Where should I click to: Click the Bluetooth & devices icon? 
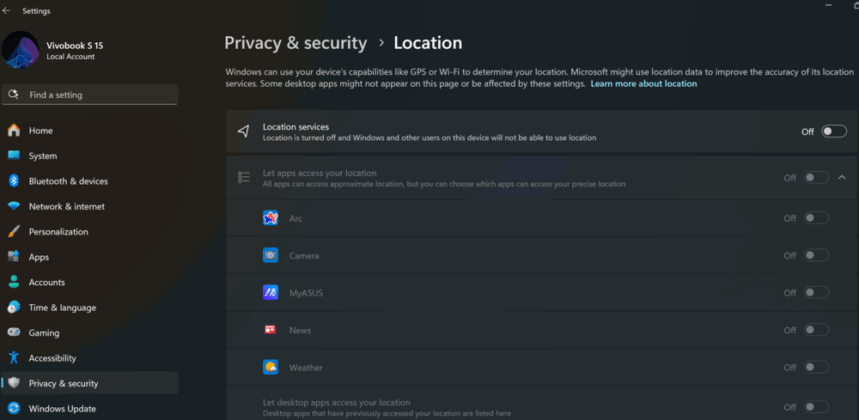point(14,181)
